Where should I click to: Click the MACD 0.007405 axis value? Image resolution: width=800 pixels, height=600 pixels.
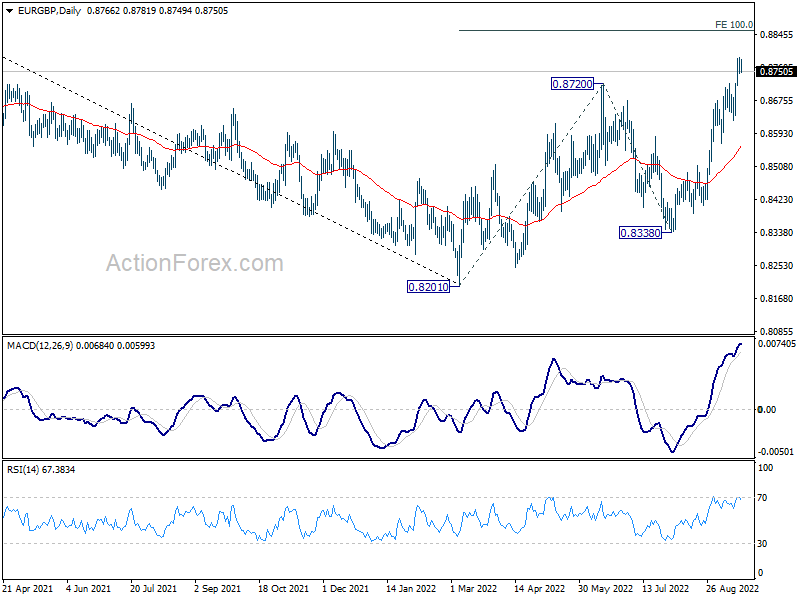coord(777,344)
